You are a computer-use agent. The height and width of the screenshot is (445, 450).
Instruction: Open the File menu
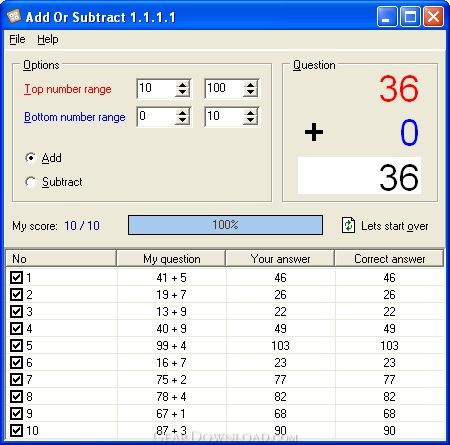tap(17, 39)
